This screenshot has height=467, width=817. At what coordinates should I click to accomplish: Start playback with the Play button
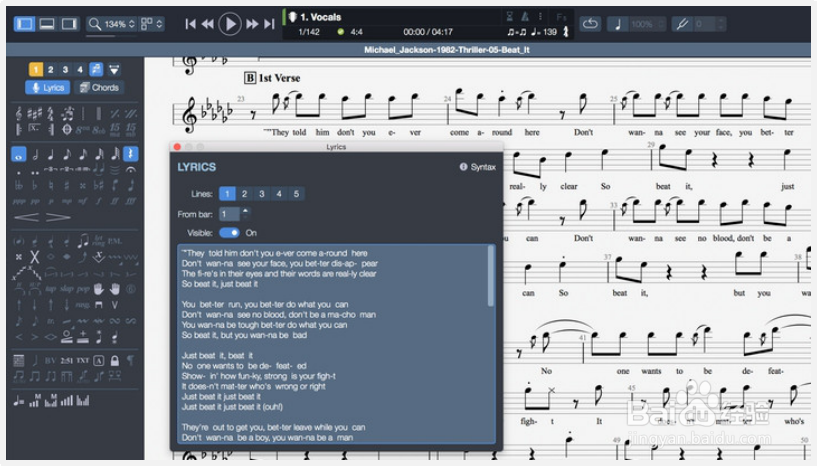pyautogui.click(x=230, y=24)
